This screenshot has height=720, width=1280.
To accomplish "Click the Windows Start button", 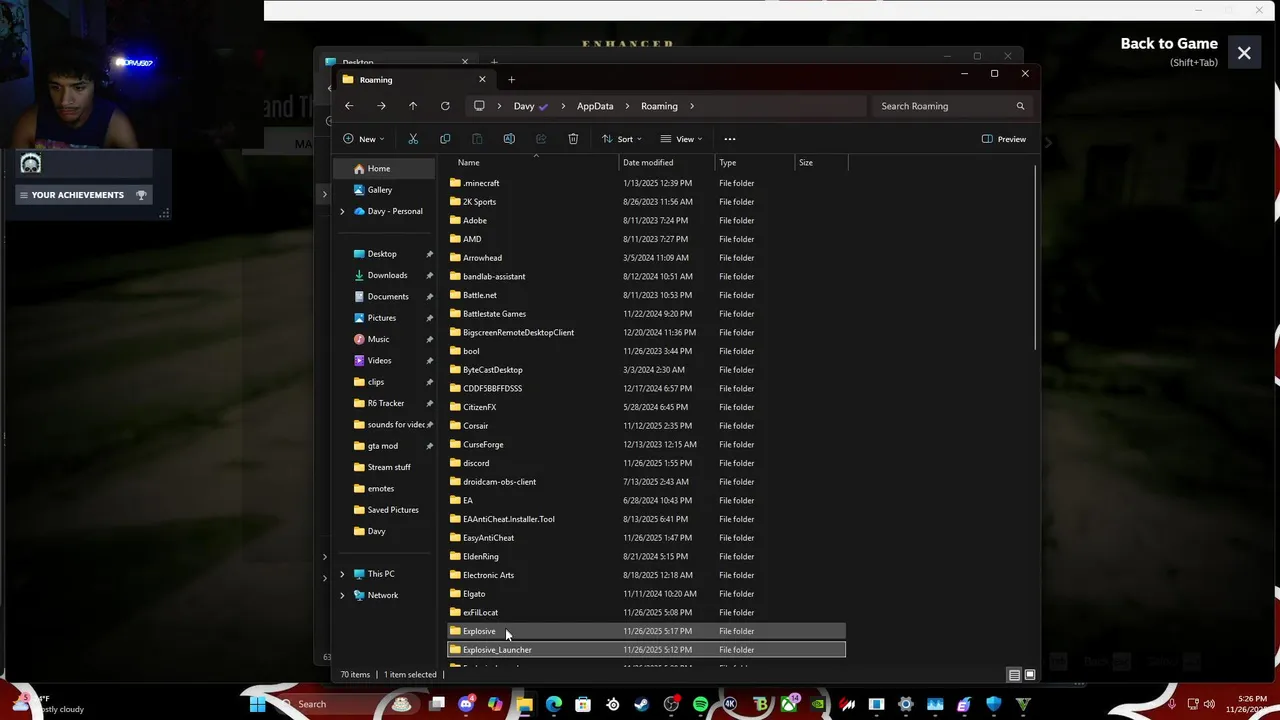I will [x=257, y=704].
